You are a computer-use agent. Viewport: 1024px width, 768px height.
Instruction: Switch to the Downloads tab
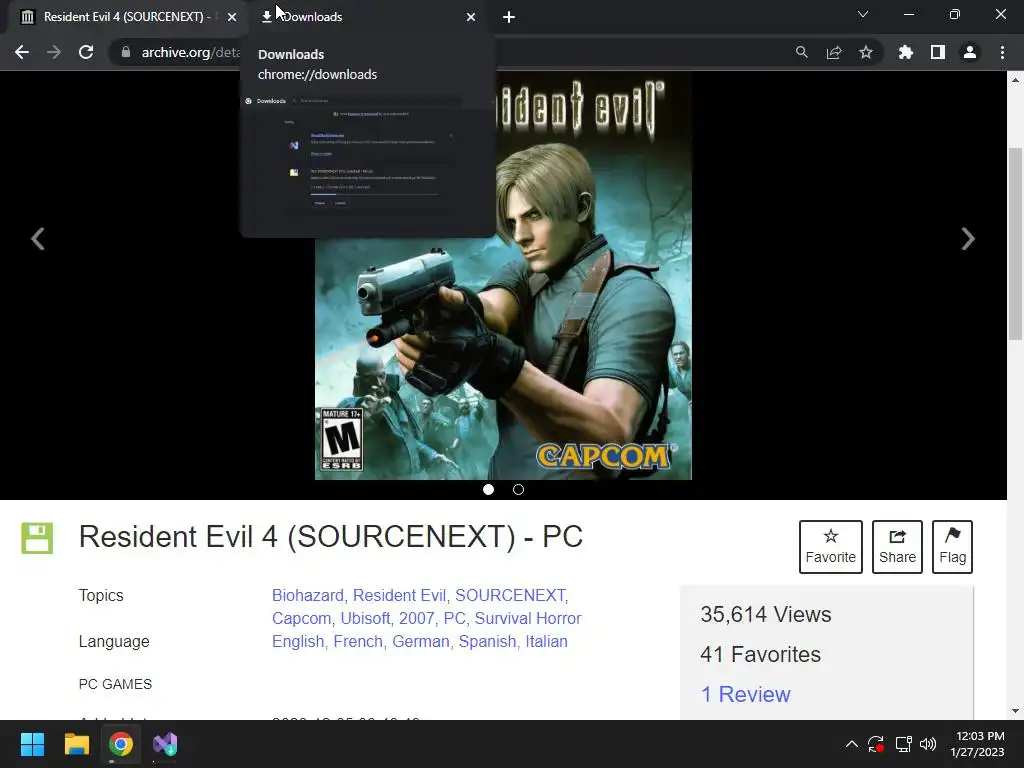coord(368,17)
